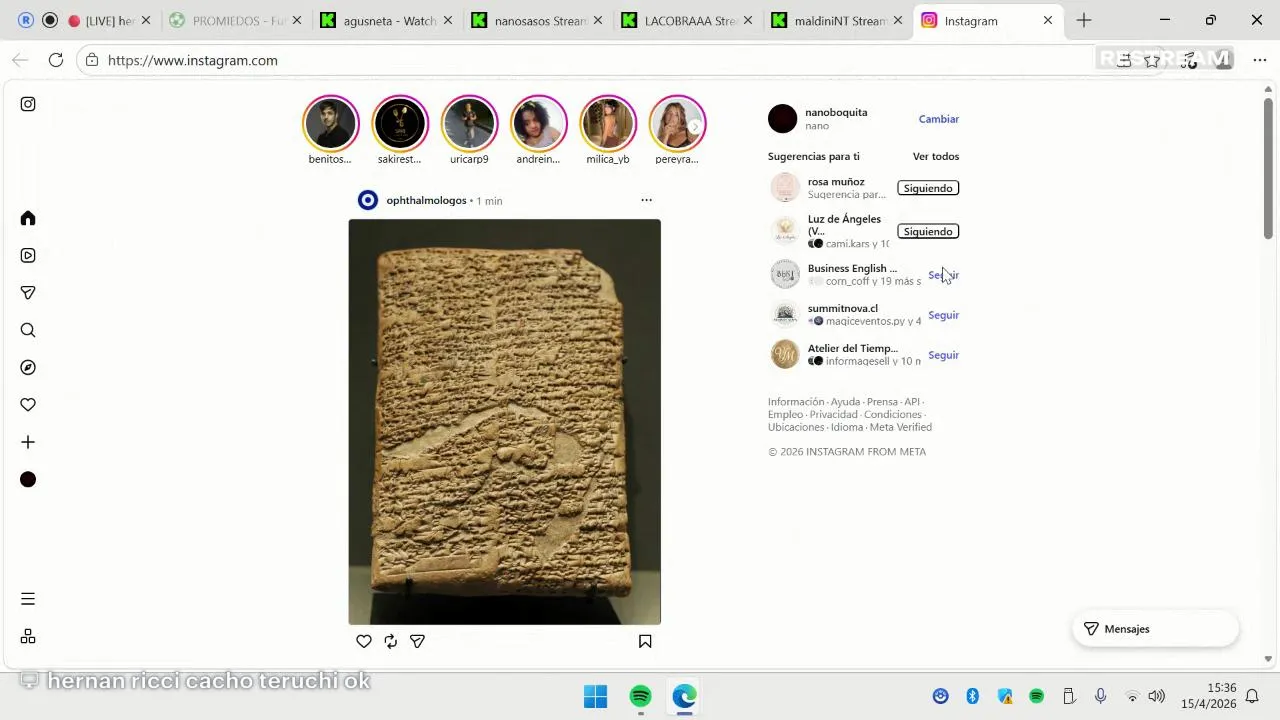The width and height of the screenshot is (1280, 720).
Task: Go back in browser toolbar
Action: point(20,60)
